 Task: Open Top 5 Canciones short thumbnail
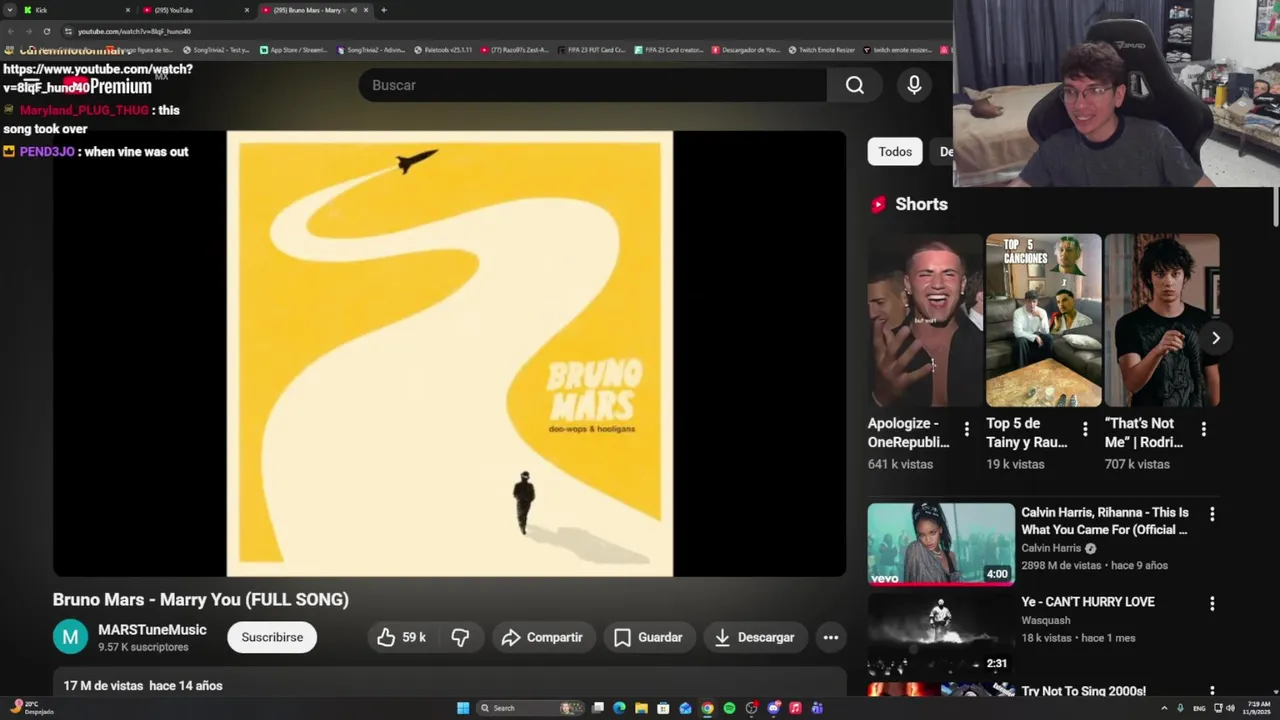click(1044, 320)
